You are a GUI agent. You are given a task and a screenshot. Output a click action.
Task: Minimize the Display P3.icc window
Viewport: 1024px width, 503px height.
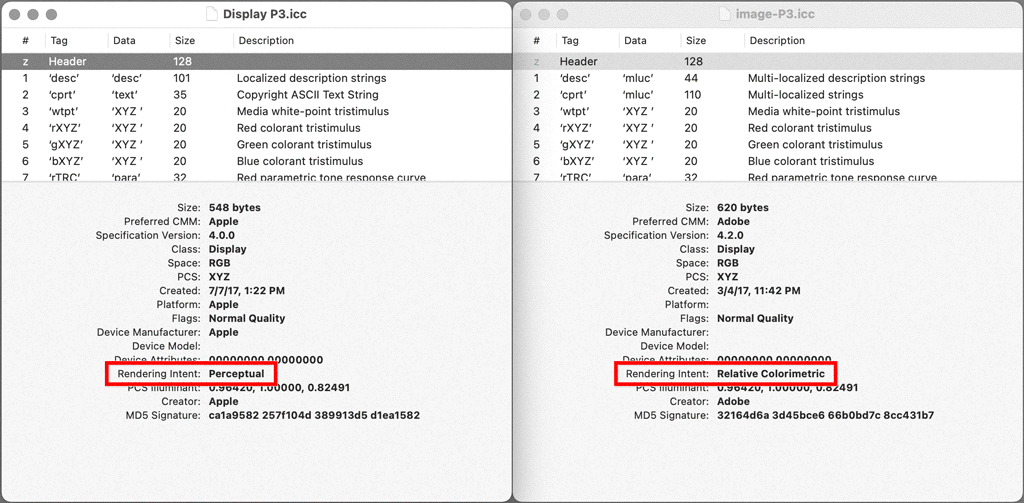point(33,15)
